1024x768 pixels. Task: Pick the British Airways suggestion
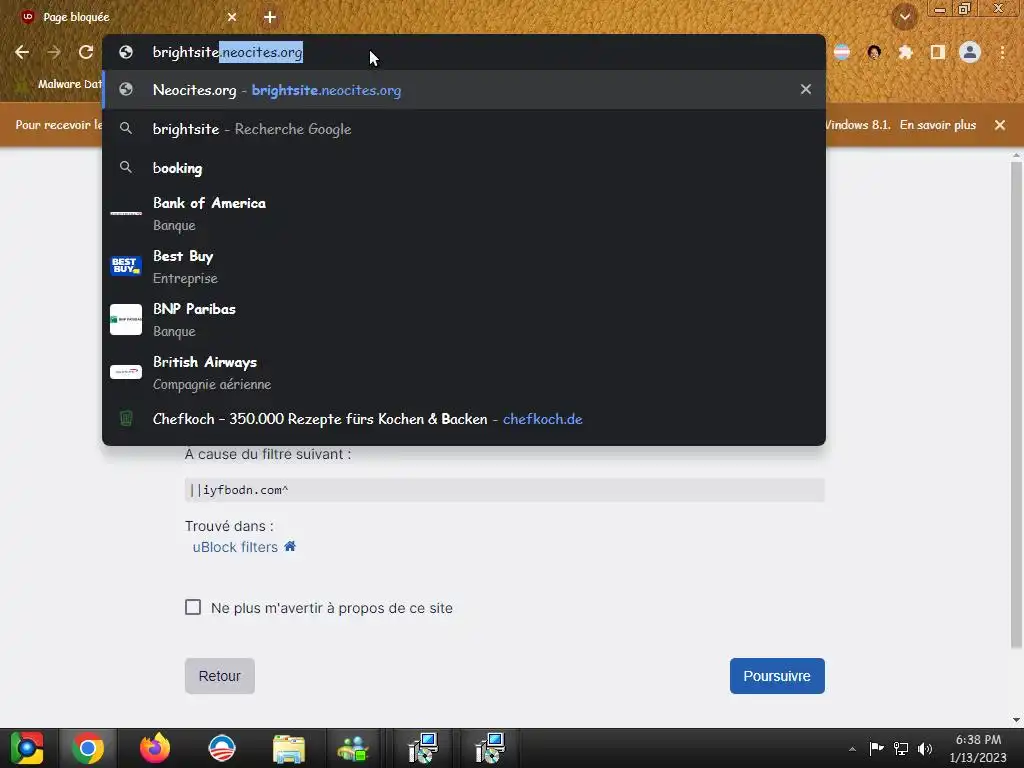(x=464, y=372)
